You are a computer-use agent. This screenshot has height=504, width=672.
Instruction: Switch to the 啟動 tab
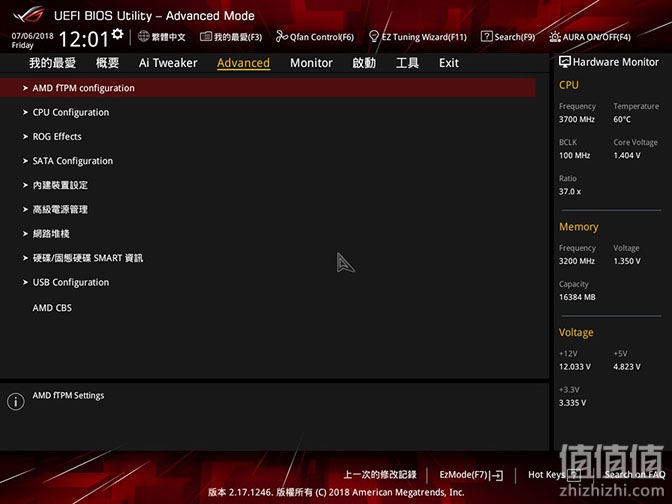click(364, 63)
